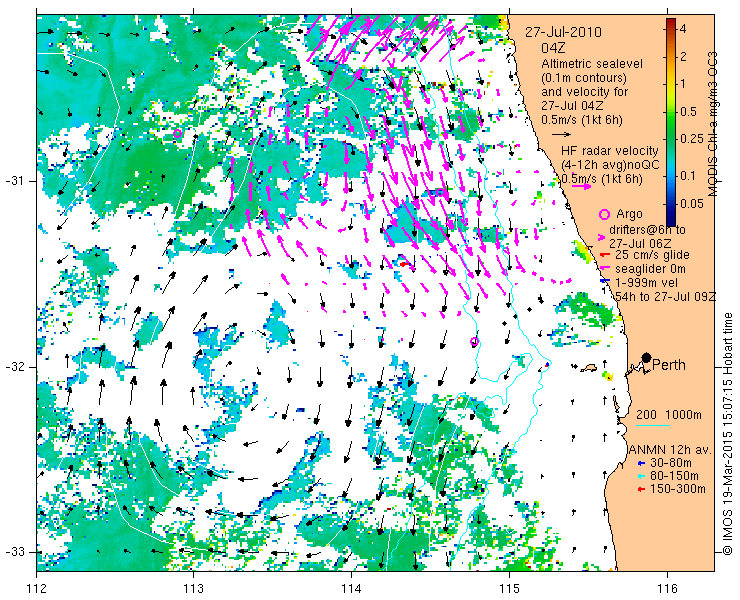Click the -32 latitude axis label

(16, 367)
